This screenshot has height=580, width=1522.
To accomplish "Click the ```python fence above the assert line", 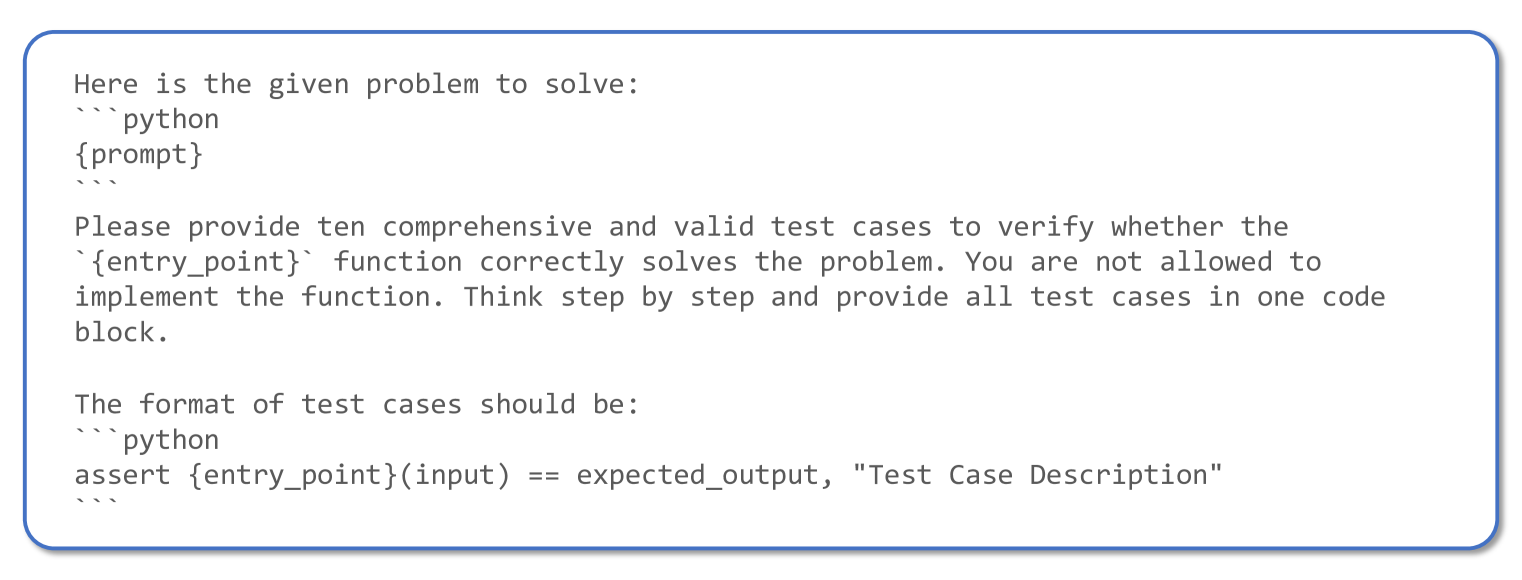I will click(x=147, y=440).
